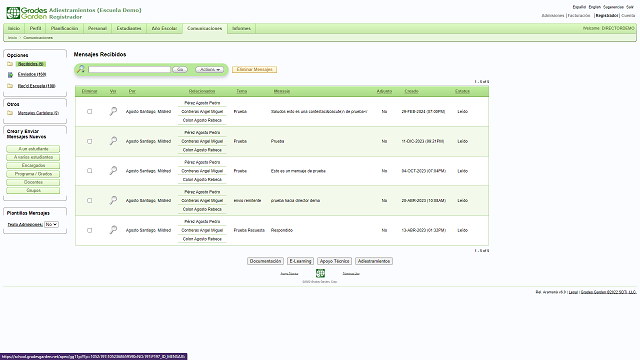This screenshot has height=360, width=640.
Task: View the 04-OCT-2023 message via magnifier
Action: (113, 171)
